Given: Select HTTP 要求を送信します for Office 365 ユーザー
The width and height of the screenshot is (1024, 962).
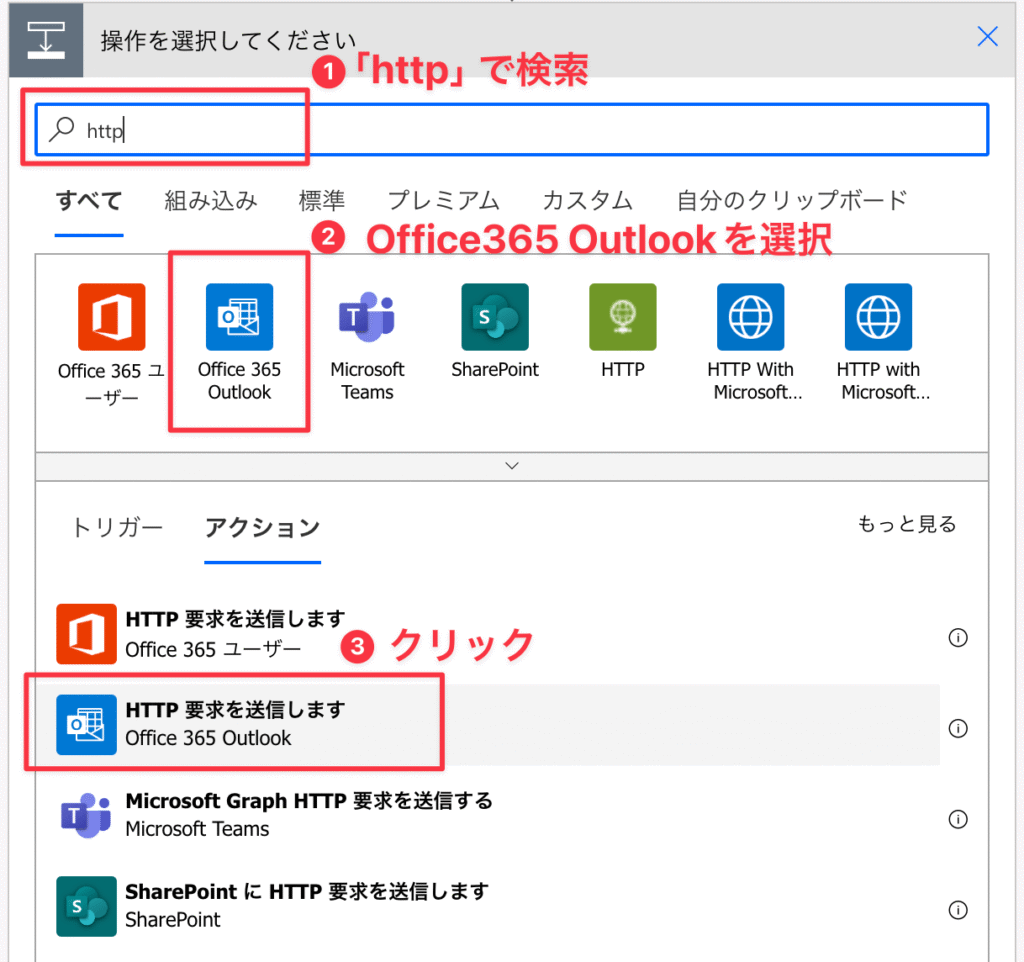Looking at the screenshot, I should pyautogui.click(x=488, y=634).
